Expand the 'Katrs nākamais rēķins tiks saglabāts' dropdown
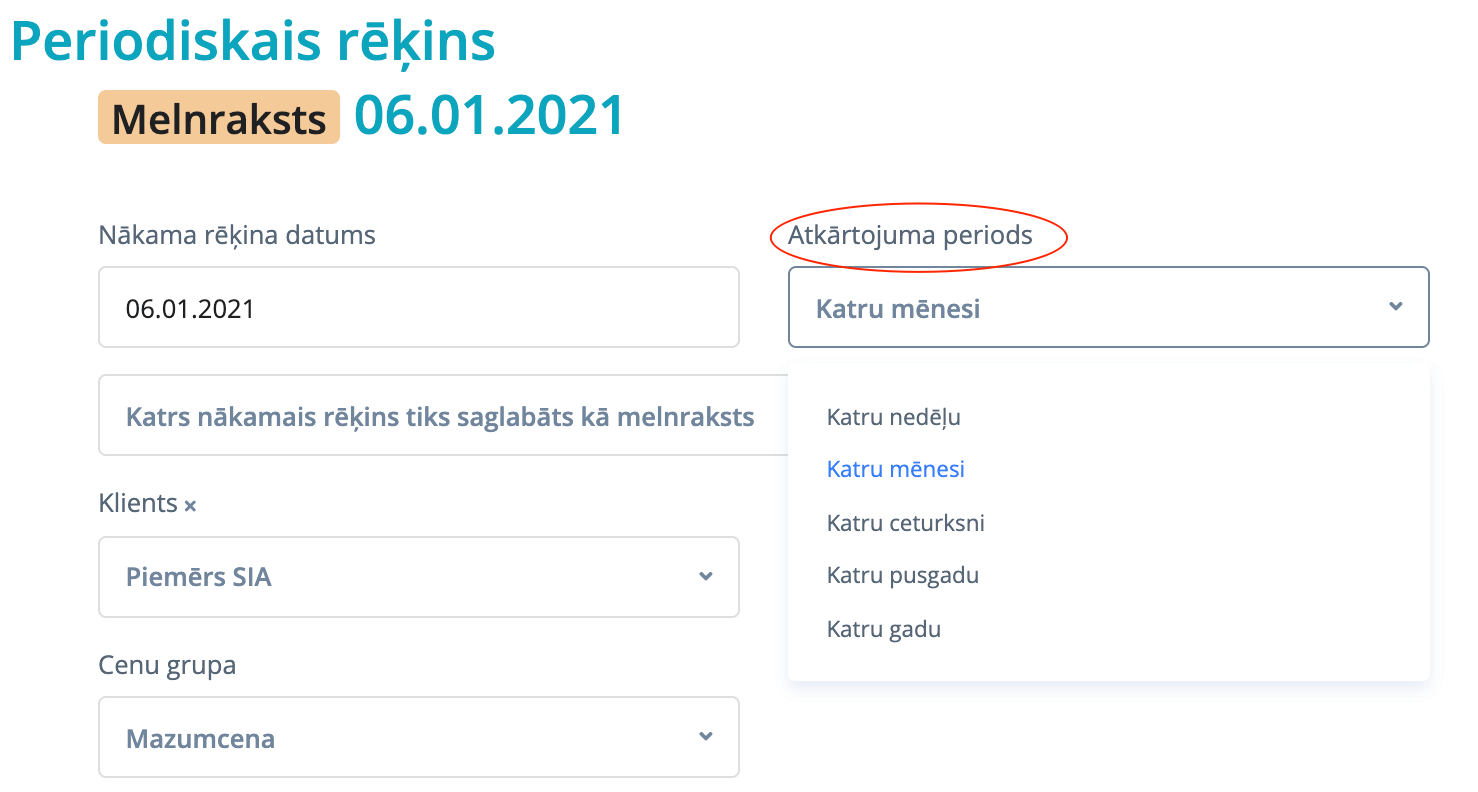Screen dimensions: 1478x792 coord(440,416)
